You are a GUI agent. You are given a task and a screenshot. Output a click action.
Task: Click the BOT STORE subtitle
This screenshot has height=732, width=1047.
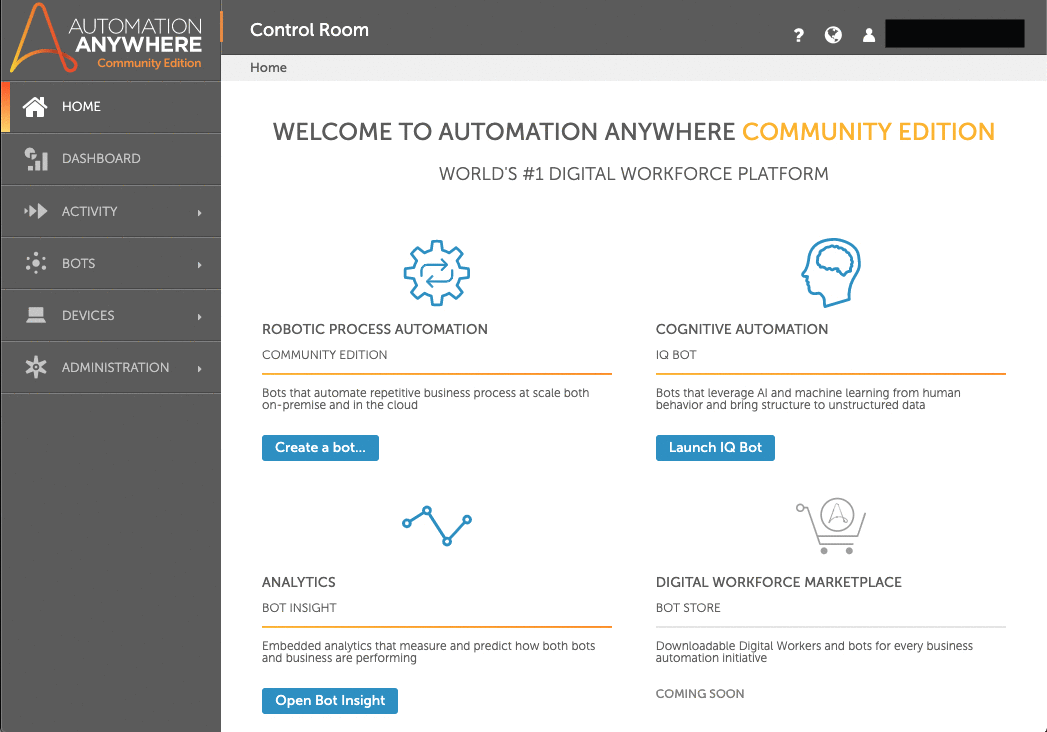tap(688, 608)
